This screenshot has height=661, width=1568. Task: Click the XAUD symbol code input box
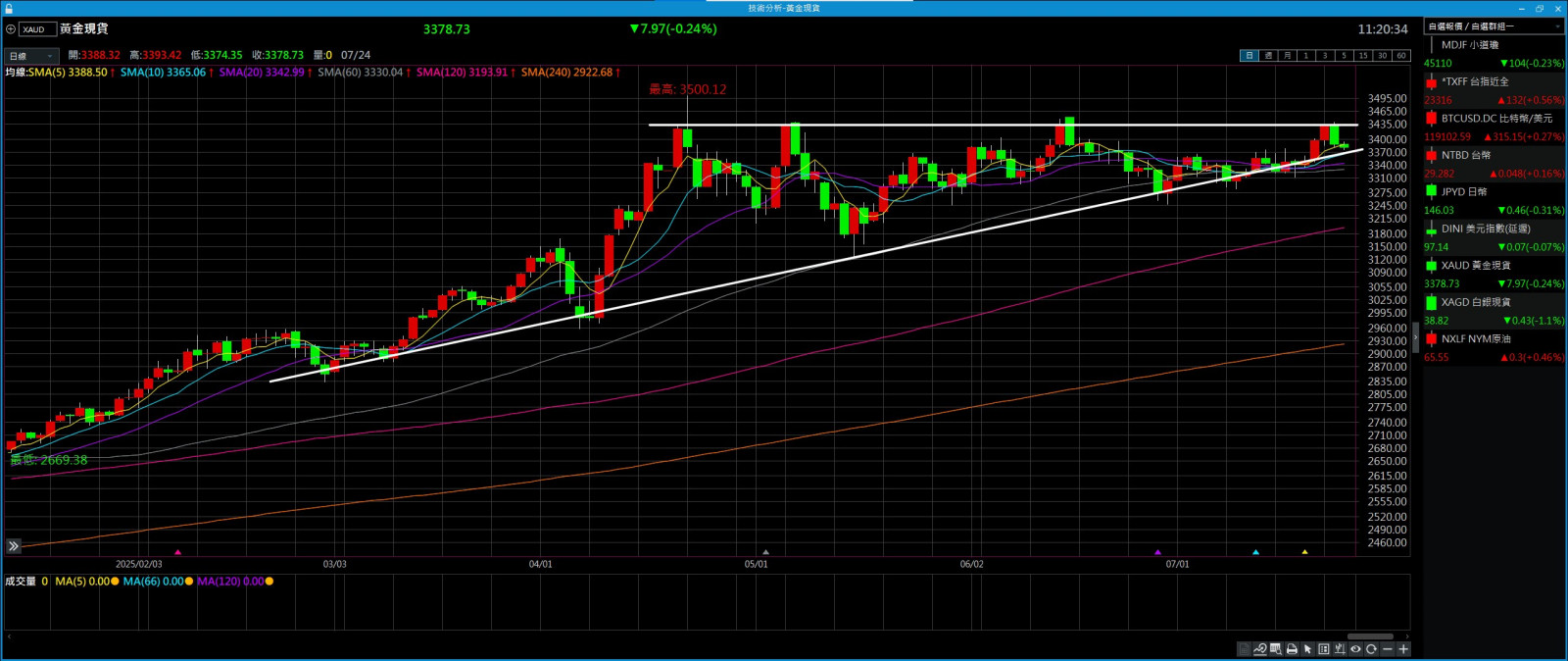[x=37, y=29]
